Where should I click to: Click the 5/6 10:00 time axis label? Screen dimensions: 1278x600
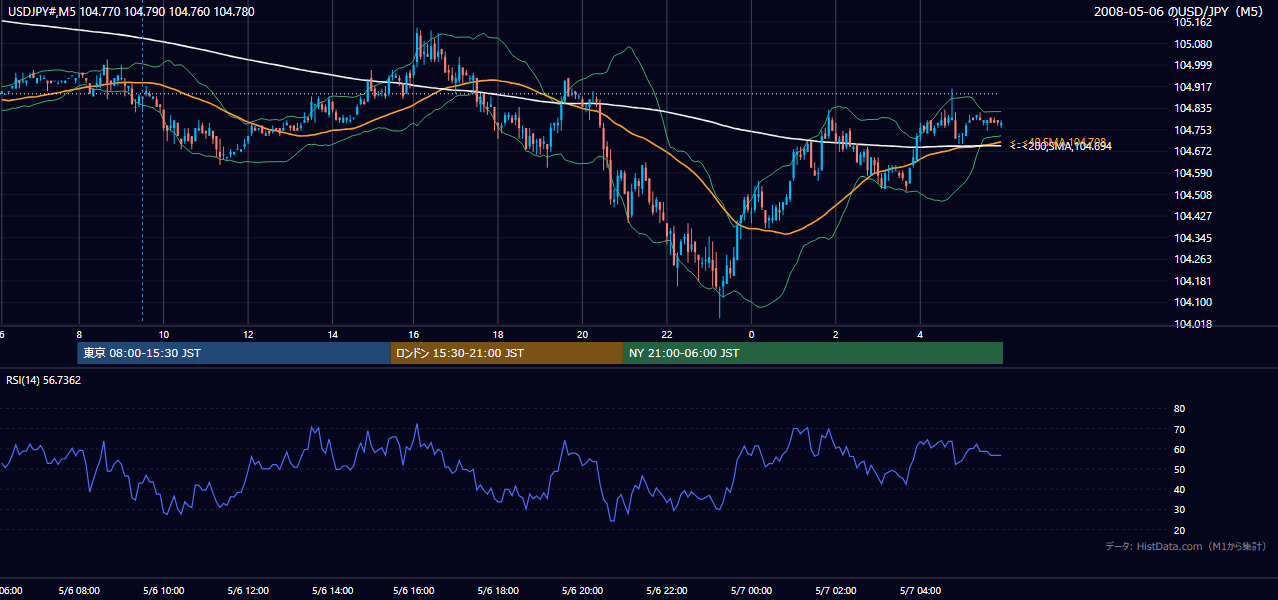coord(162,591)
